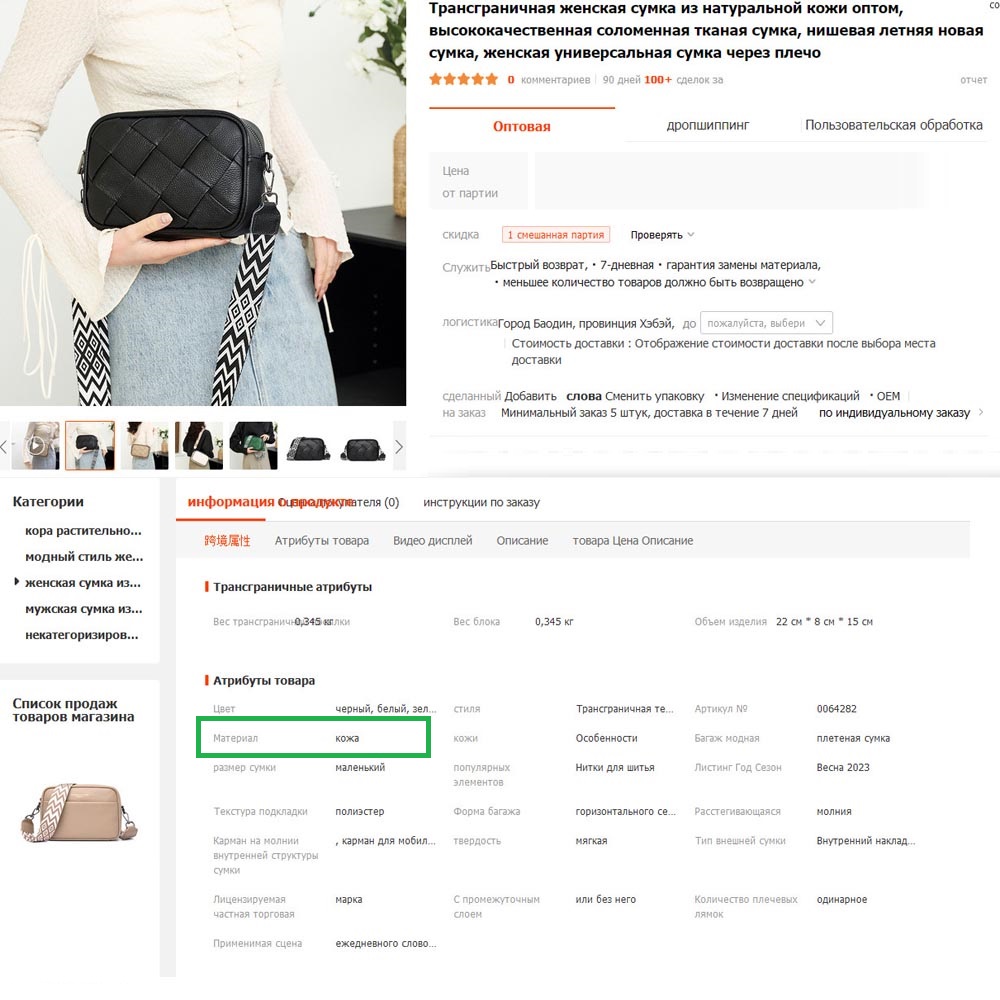The width and height of the screenshot is (1000, 1000).
Task: Jump to Видео дисплей section
Action: [432, 541]
